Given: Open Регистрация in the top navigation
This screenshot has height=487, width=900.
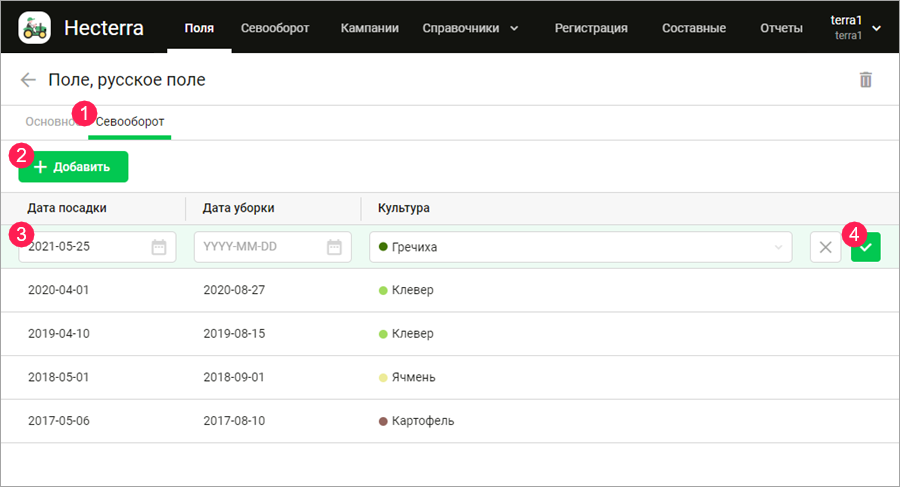Looking at the screenshot, I should [x=591, y=28].
